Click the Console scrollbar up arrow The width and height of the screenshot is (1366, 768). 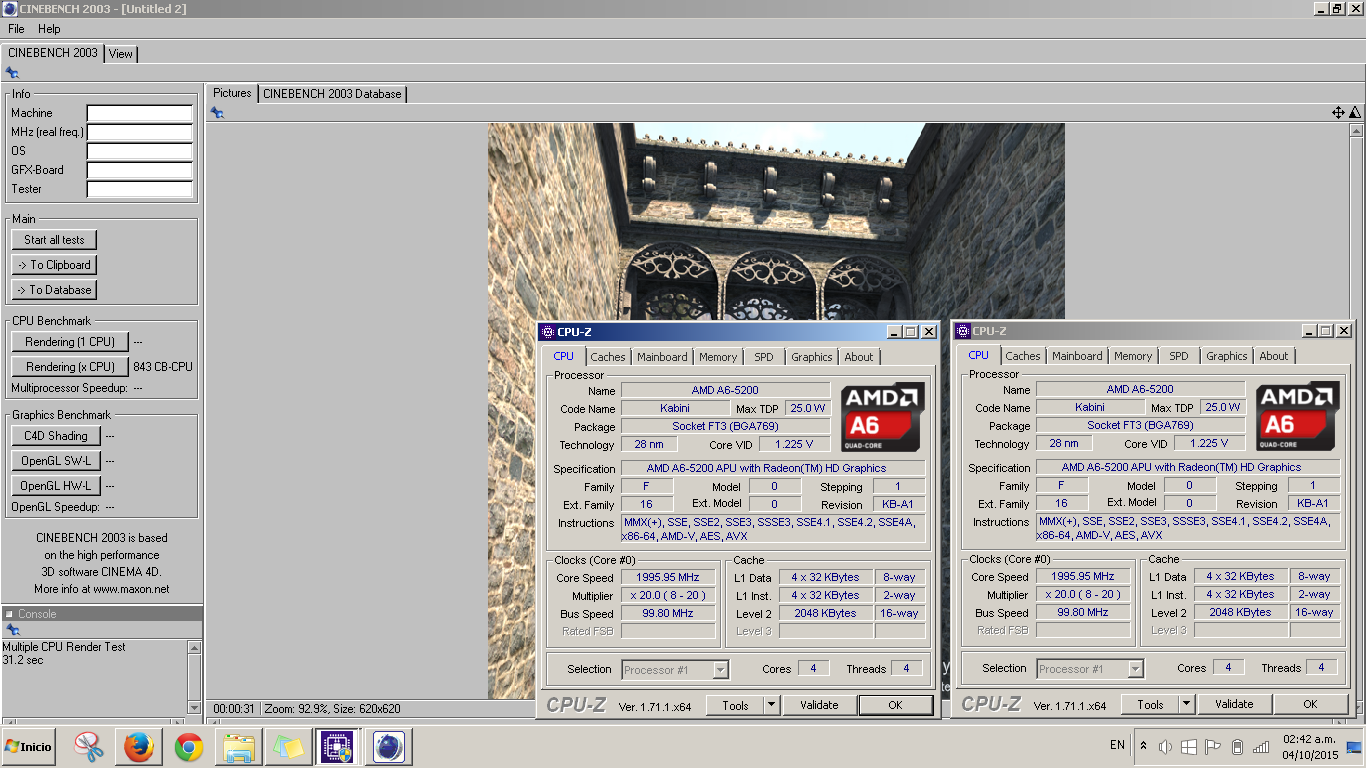194,647
